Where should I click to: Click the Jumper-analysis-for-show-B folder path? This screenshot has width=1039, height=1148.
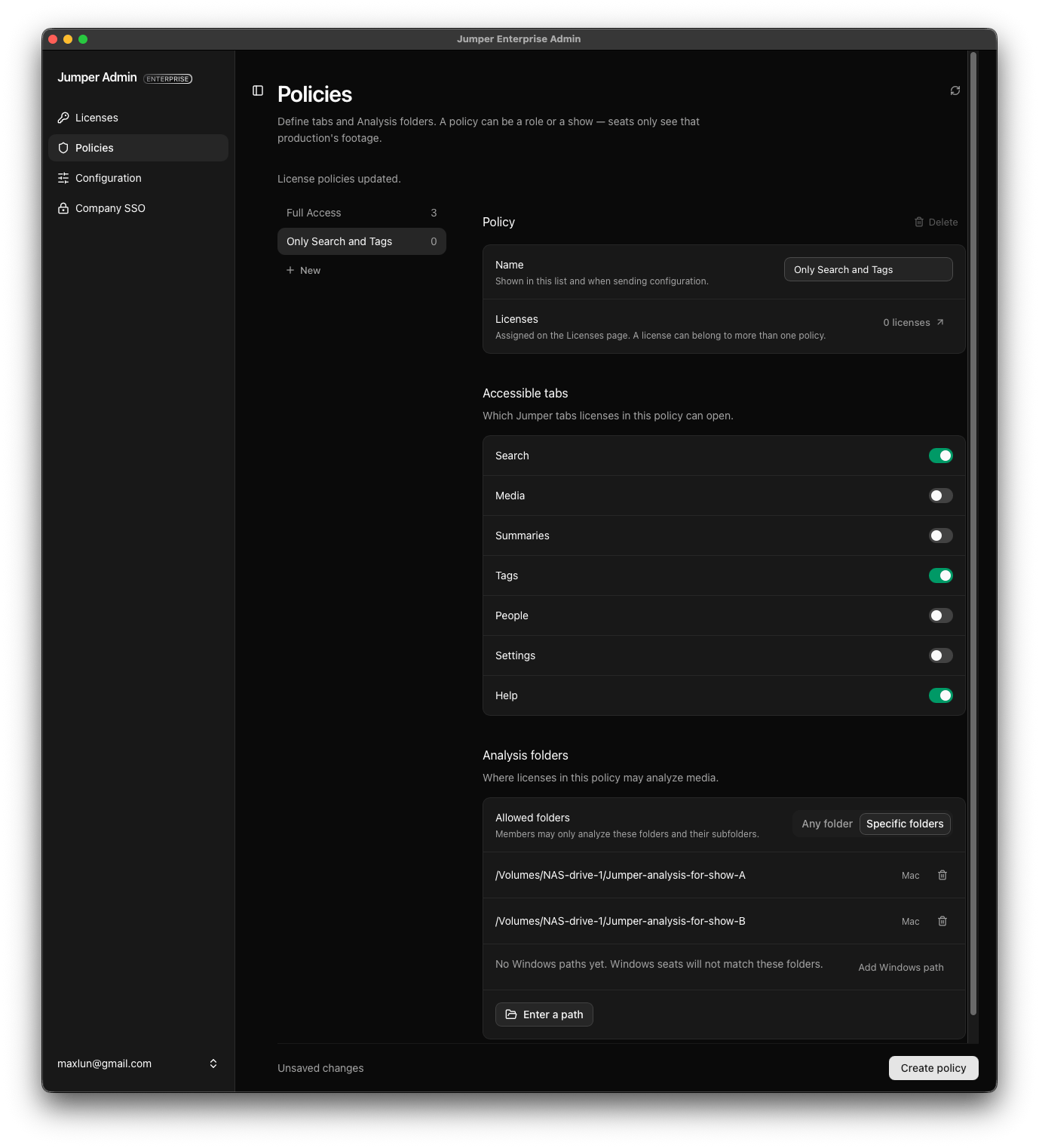tap(621, 921)
